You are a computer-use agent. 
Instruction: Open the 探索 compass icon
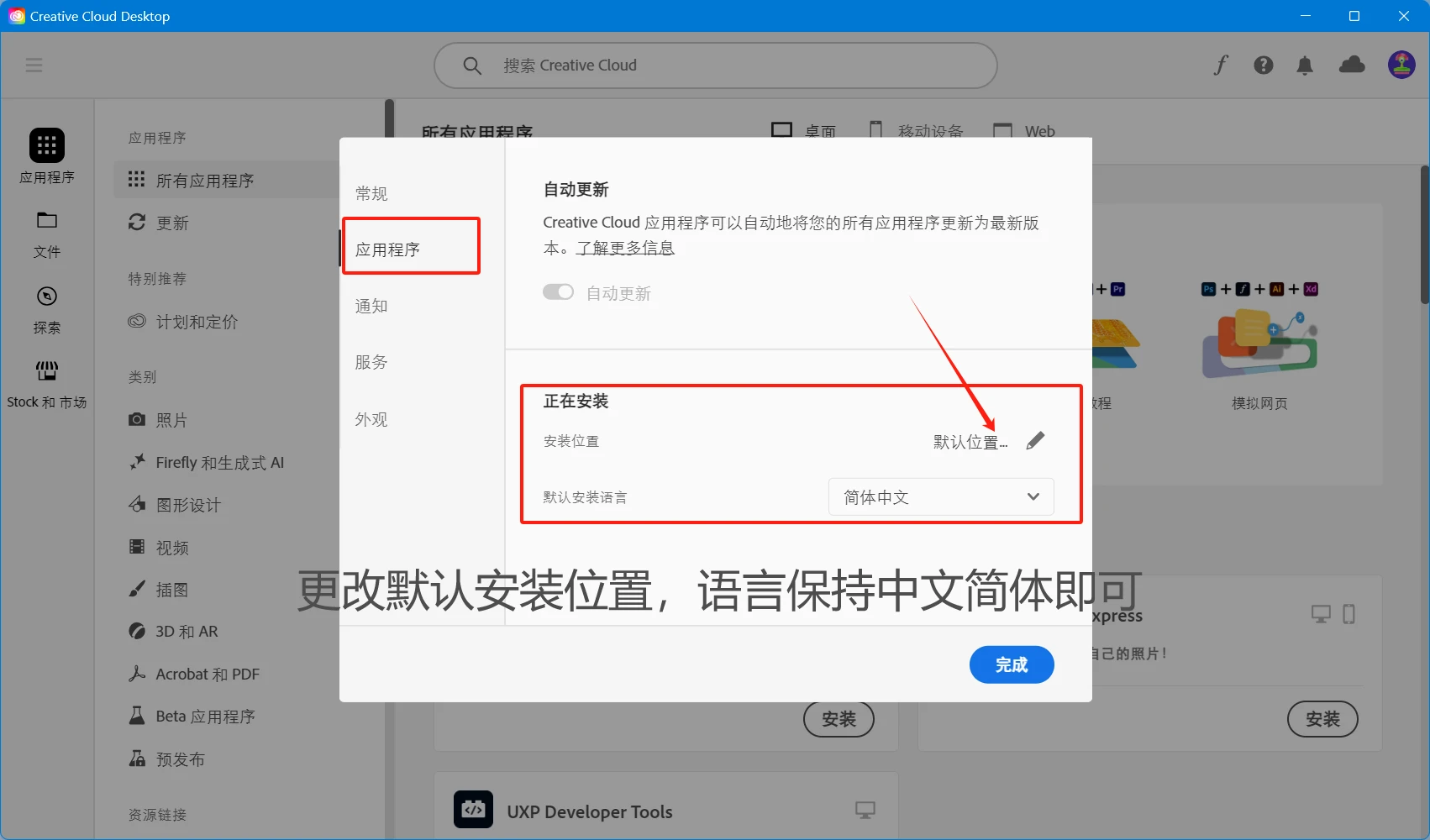tap(47, 296)
